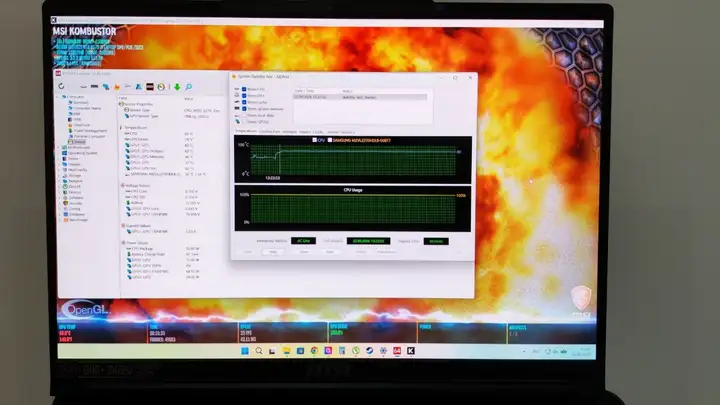Open Google Chrome from taskbar
This screenshot has height=405, width=720.
[x=314, y=351]
